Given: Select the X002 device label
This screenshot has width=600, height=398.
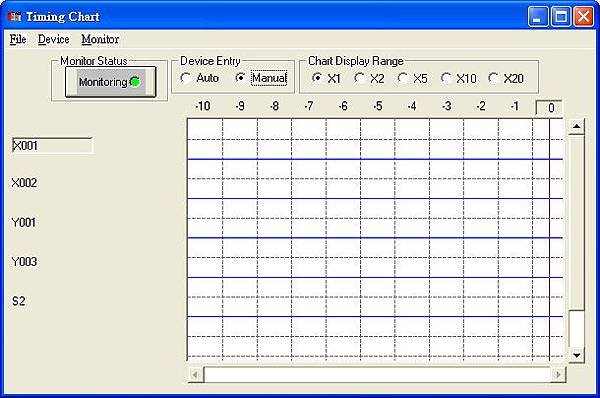Looking at the screenshot, I should point(24,183).
